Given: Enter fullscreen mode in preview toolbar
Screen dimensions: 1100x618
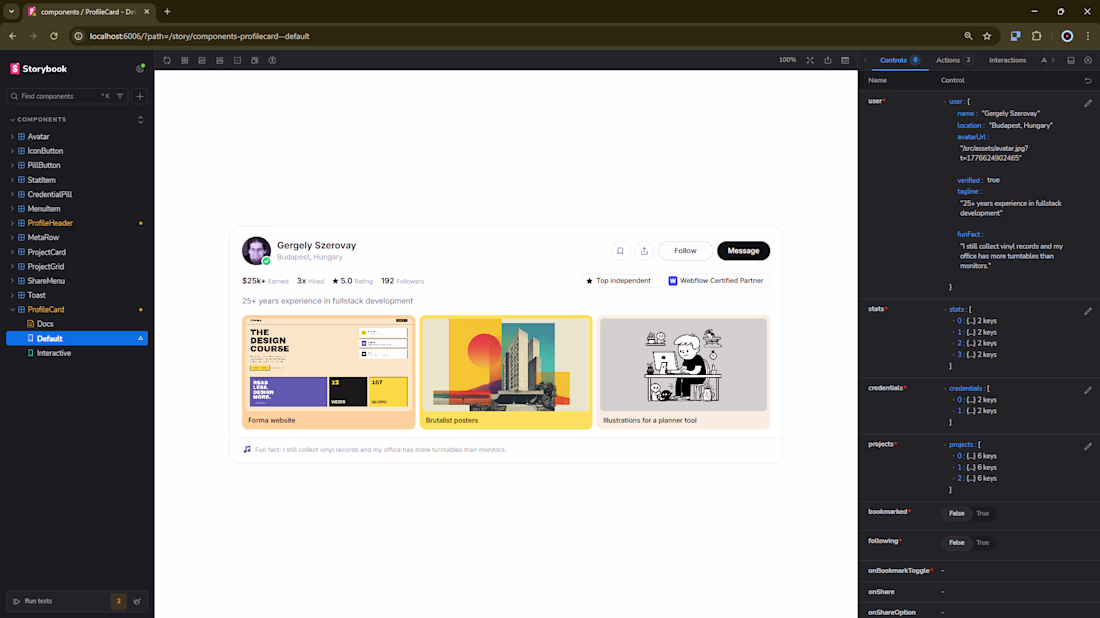Looking at the screenshot, I should [x=810, y=60].
